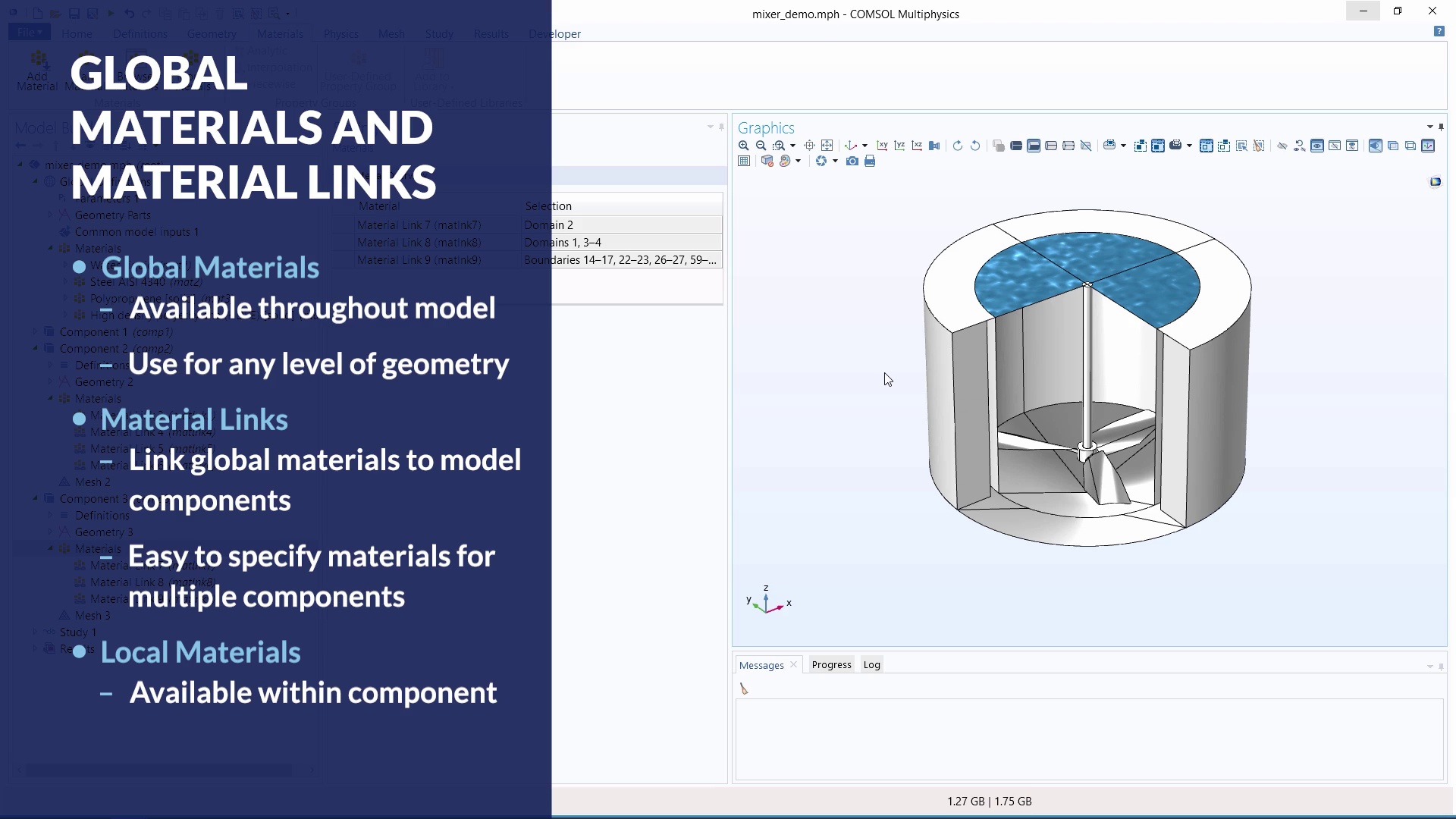
Task: Switch to the yz-plane view
Action: 899,146
